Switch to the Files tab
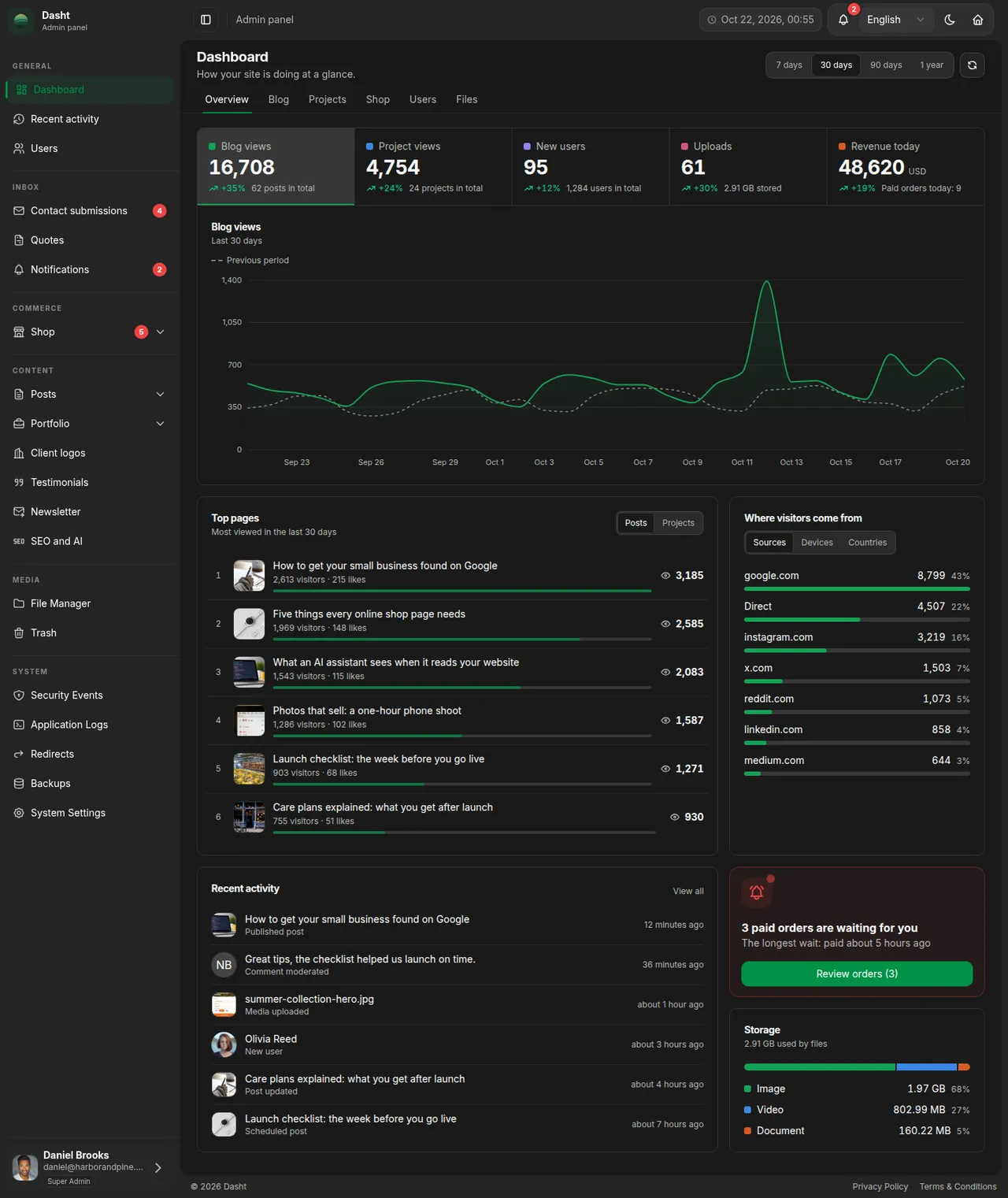The width and height of the screenshot is (1008, 1198). tap(467, 99)
